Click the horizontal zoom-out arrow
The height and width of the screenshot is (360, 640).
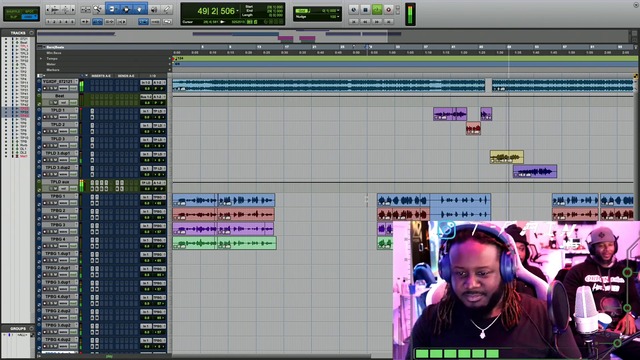click(49, 9)
